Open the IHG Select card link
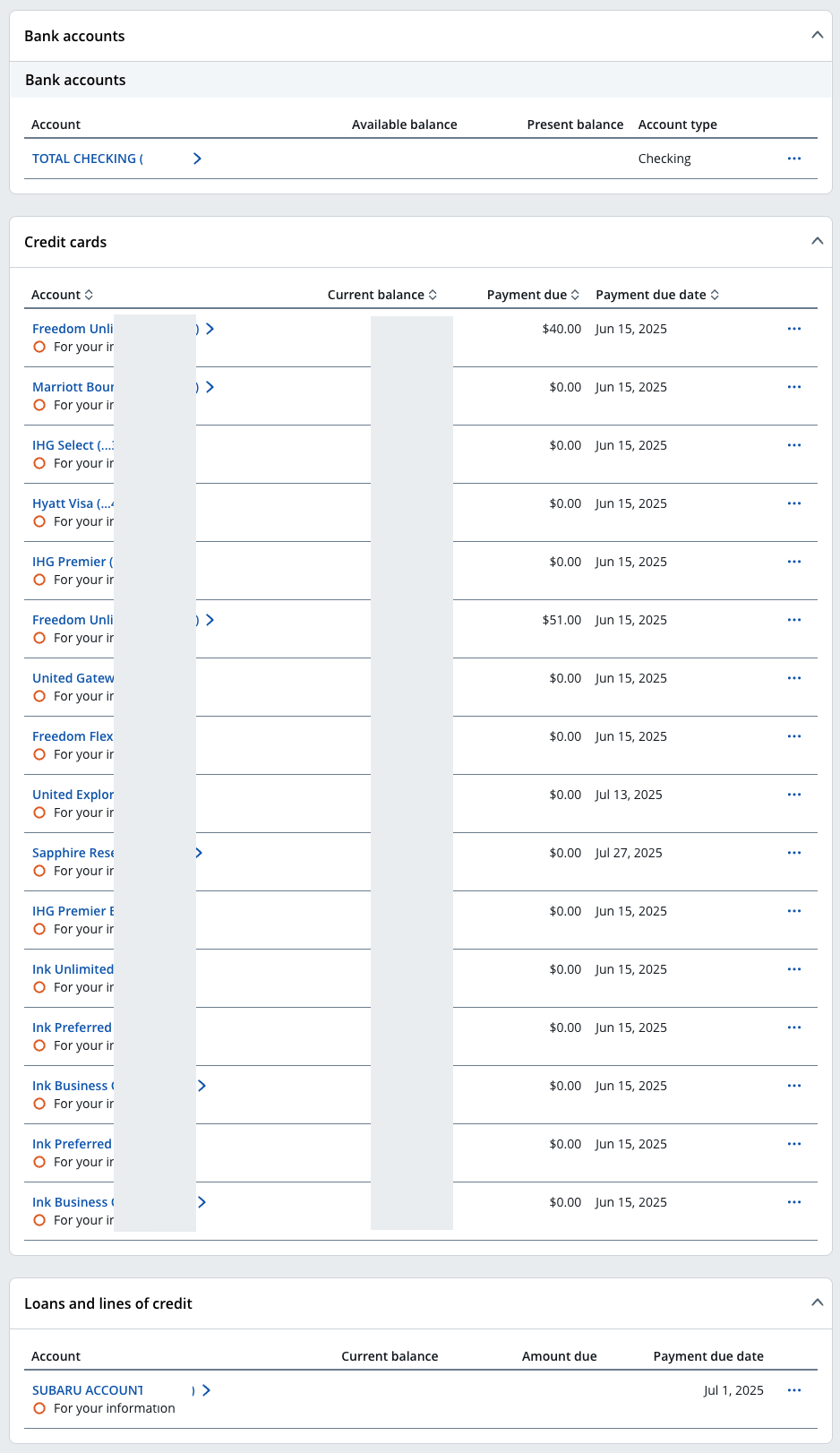Viewport: 840px width, 1453px height. 73,445
